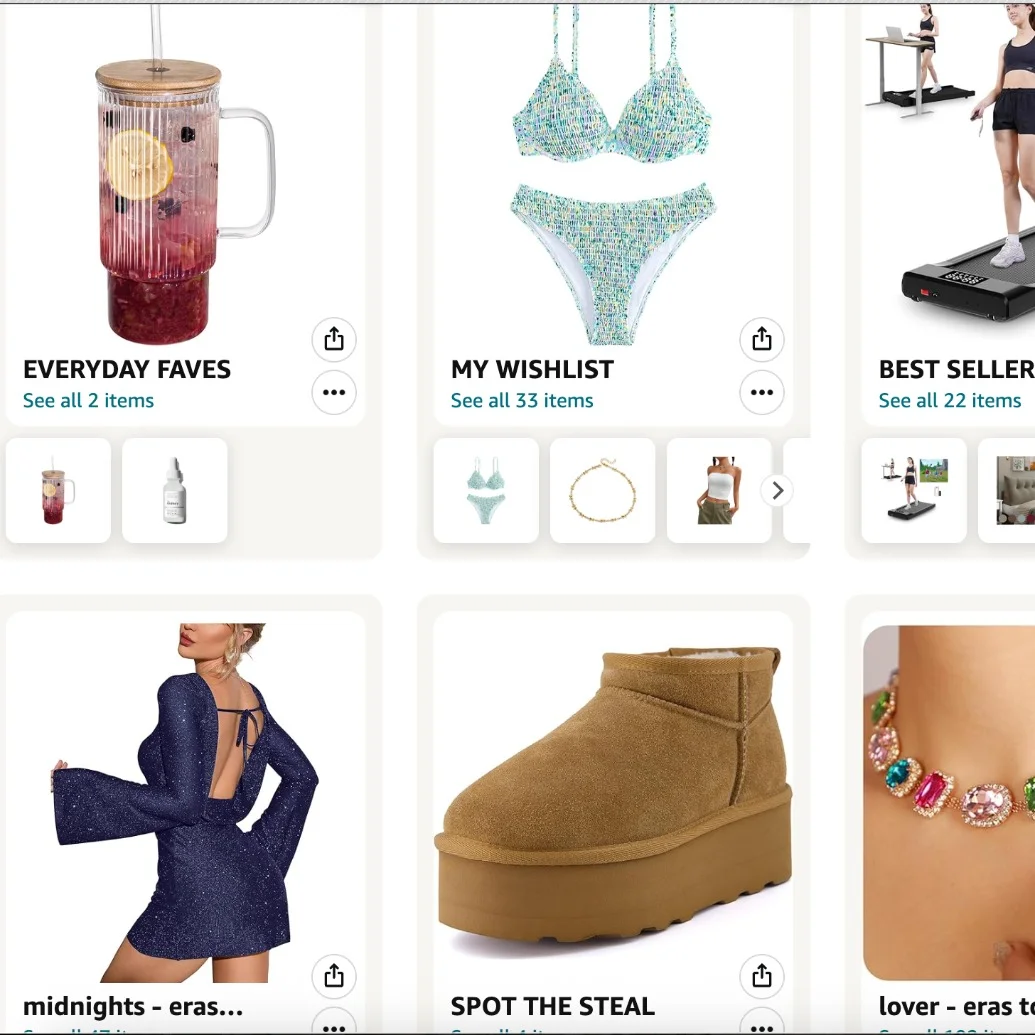Open the navy sparkly dress image
The width and height of the screenshot is (1035, 1035).
(185, 802)
